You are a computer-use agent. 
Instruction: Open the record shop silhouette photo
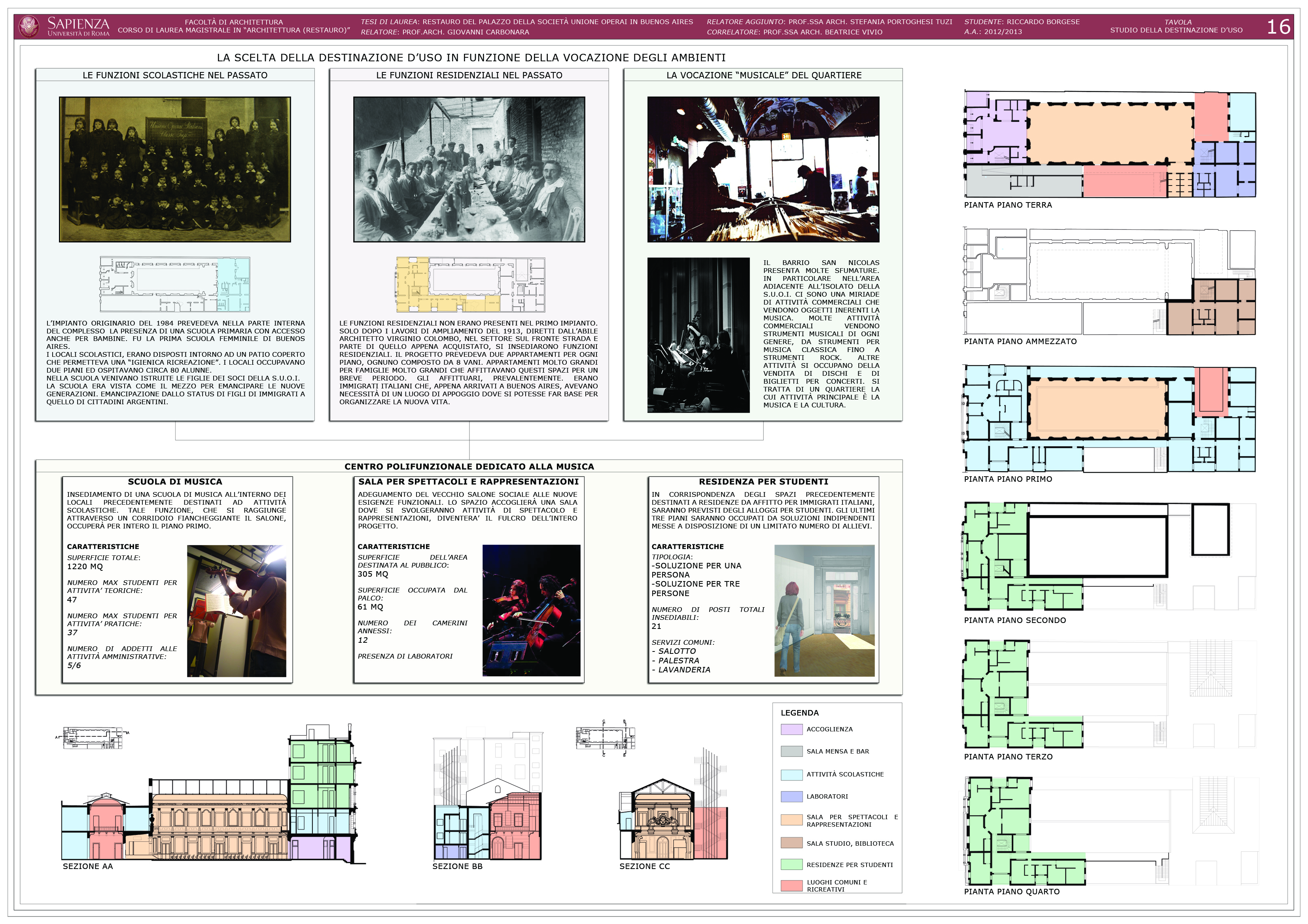(763, 169)
